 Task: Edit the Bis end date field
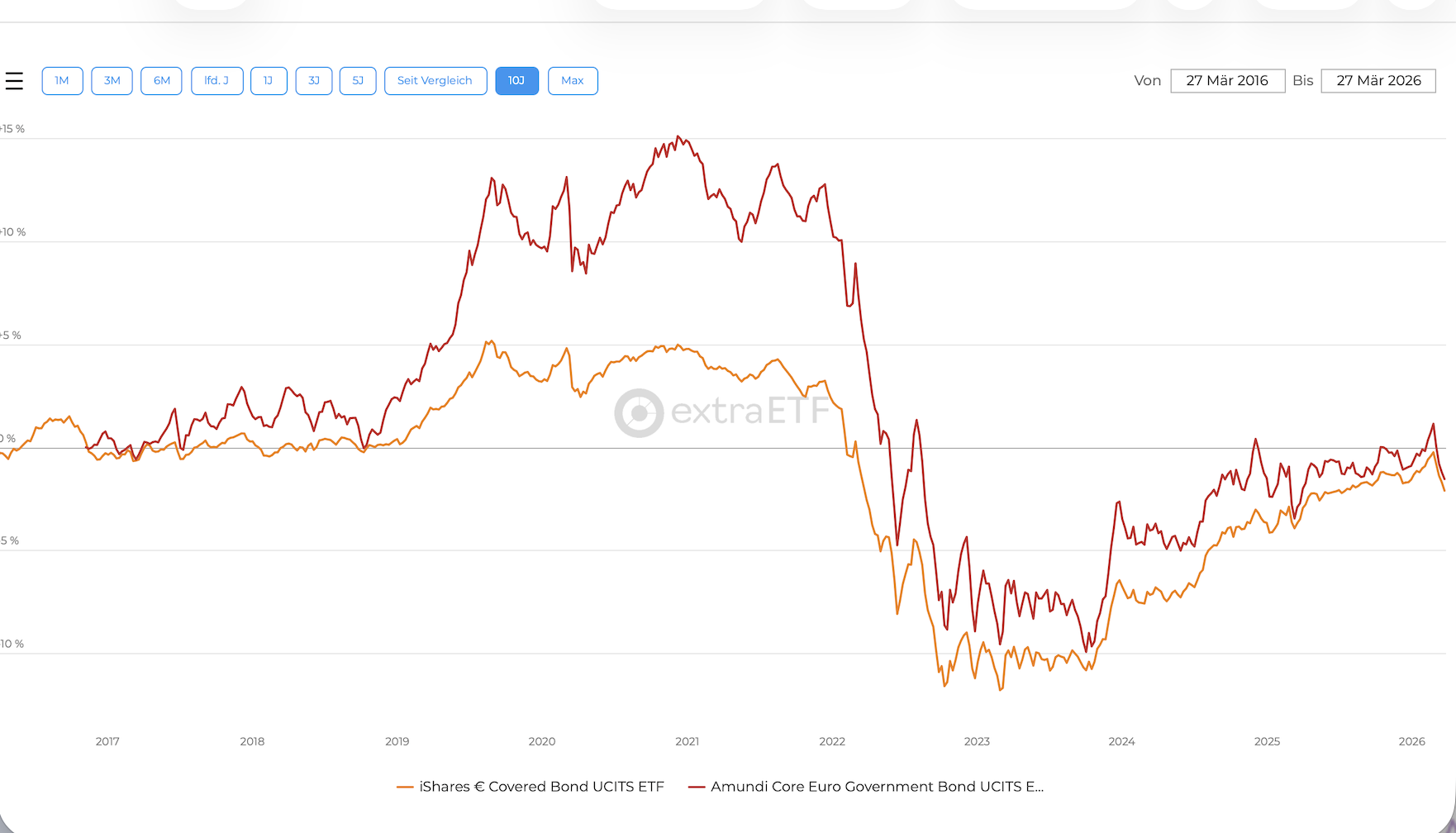(1378, 81)
